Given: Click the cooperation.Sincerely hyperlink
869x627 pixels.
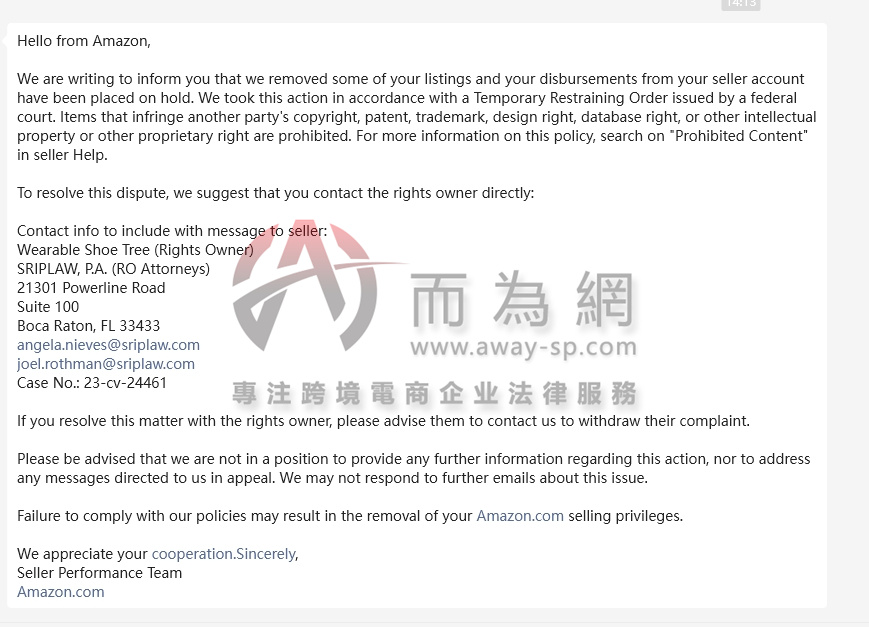Looking at the screenshot, I should [x=223, y=554].
